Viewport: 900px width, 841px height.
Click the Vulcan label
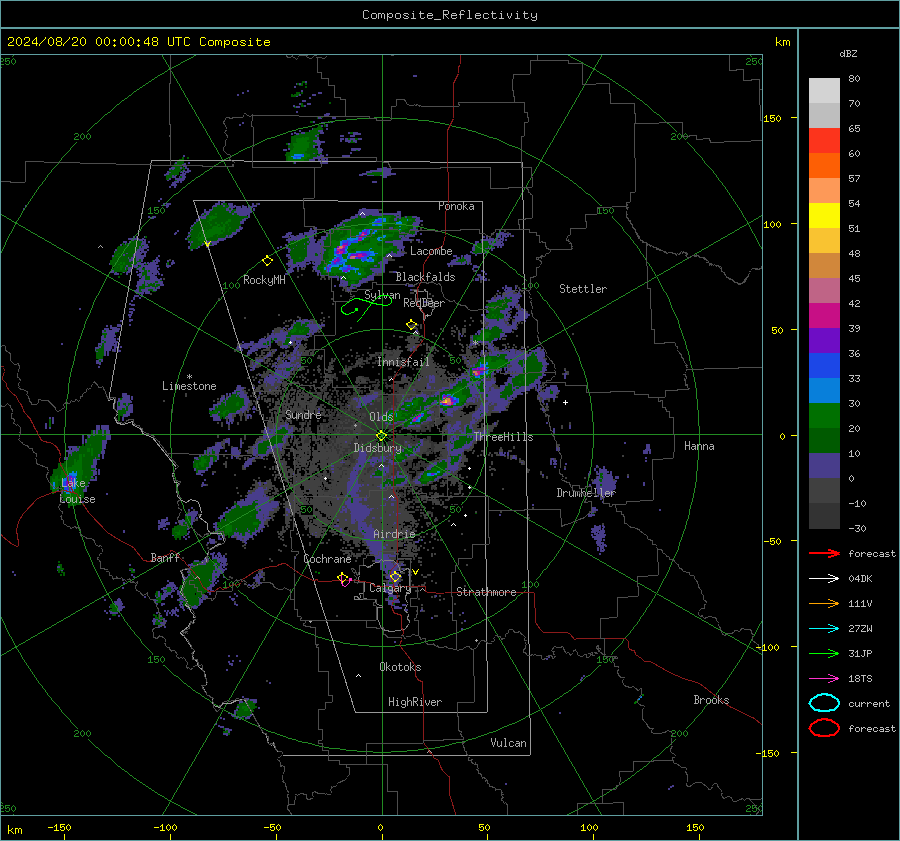508,743
